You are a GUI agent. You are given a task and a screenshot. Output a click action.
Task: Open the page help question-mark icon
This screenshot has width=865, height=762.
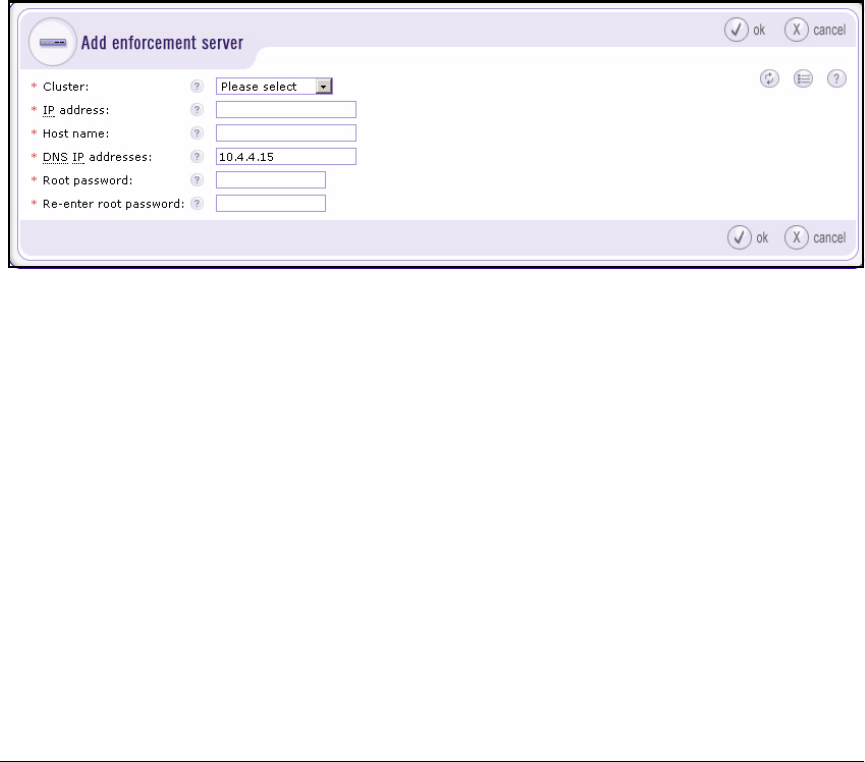836,78
